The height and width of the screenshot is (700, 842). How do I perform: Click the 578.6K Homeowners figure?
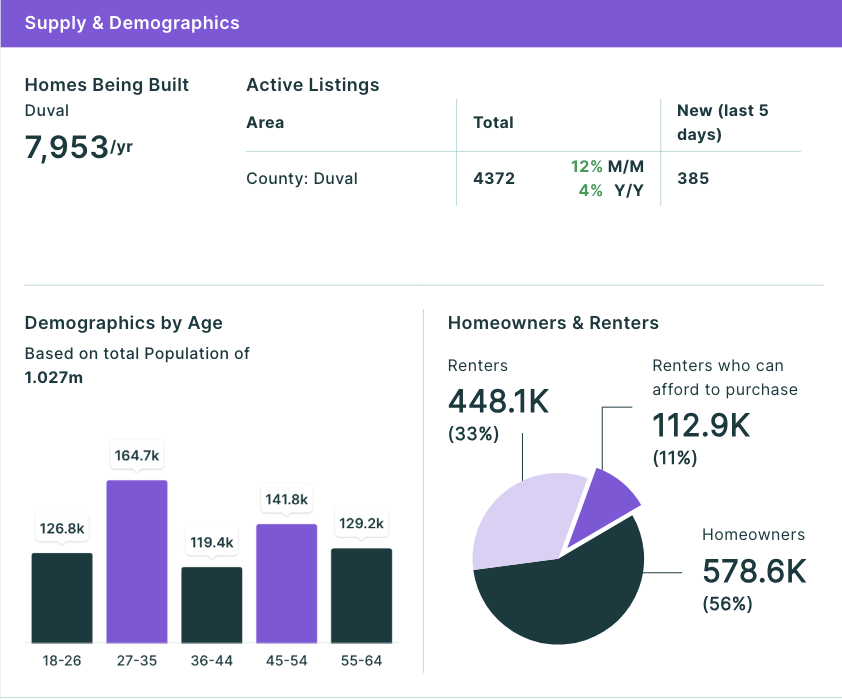[x=754, y=571]
